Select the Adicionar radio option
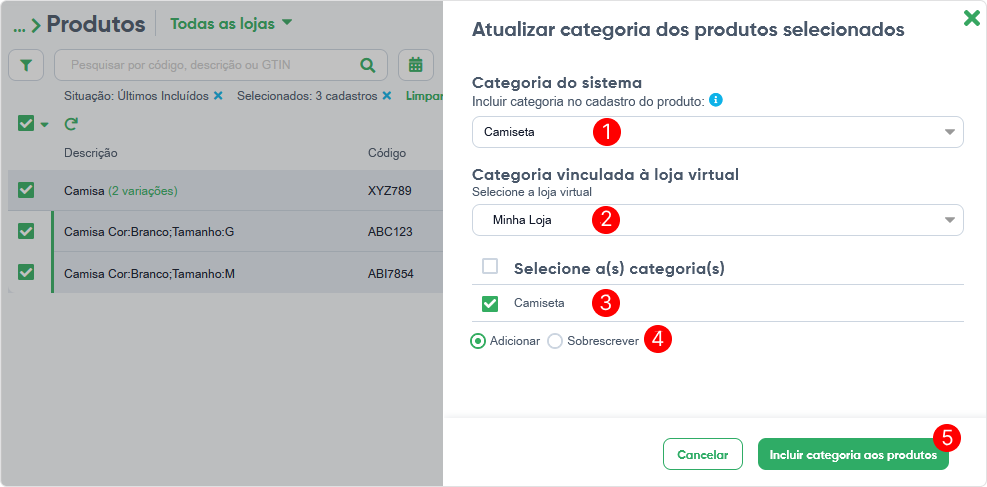 (x=478, y=341)
